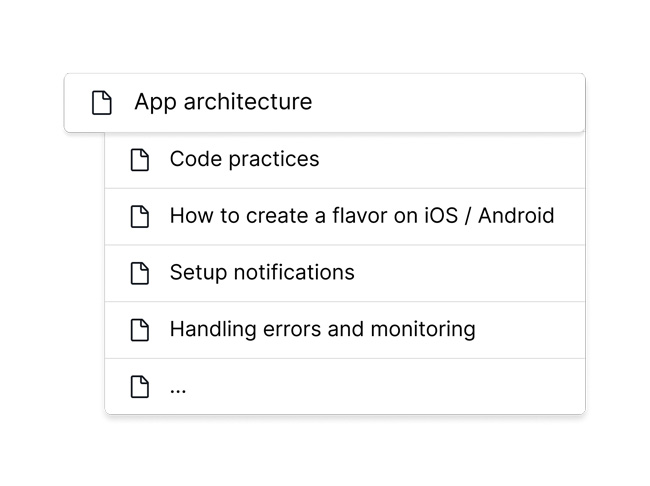Viewport: 650px width, 486px height.
Task: Open the App architecture parent page
Action: [325, 103]
